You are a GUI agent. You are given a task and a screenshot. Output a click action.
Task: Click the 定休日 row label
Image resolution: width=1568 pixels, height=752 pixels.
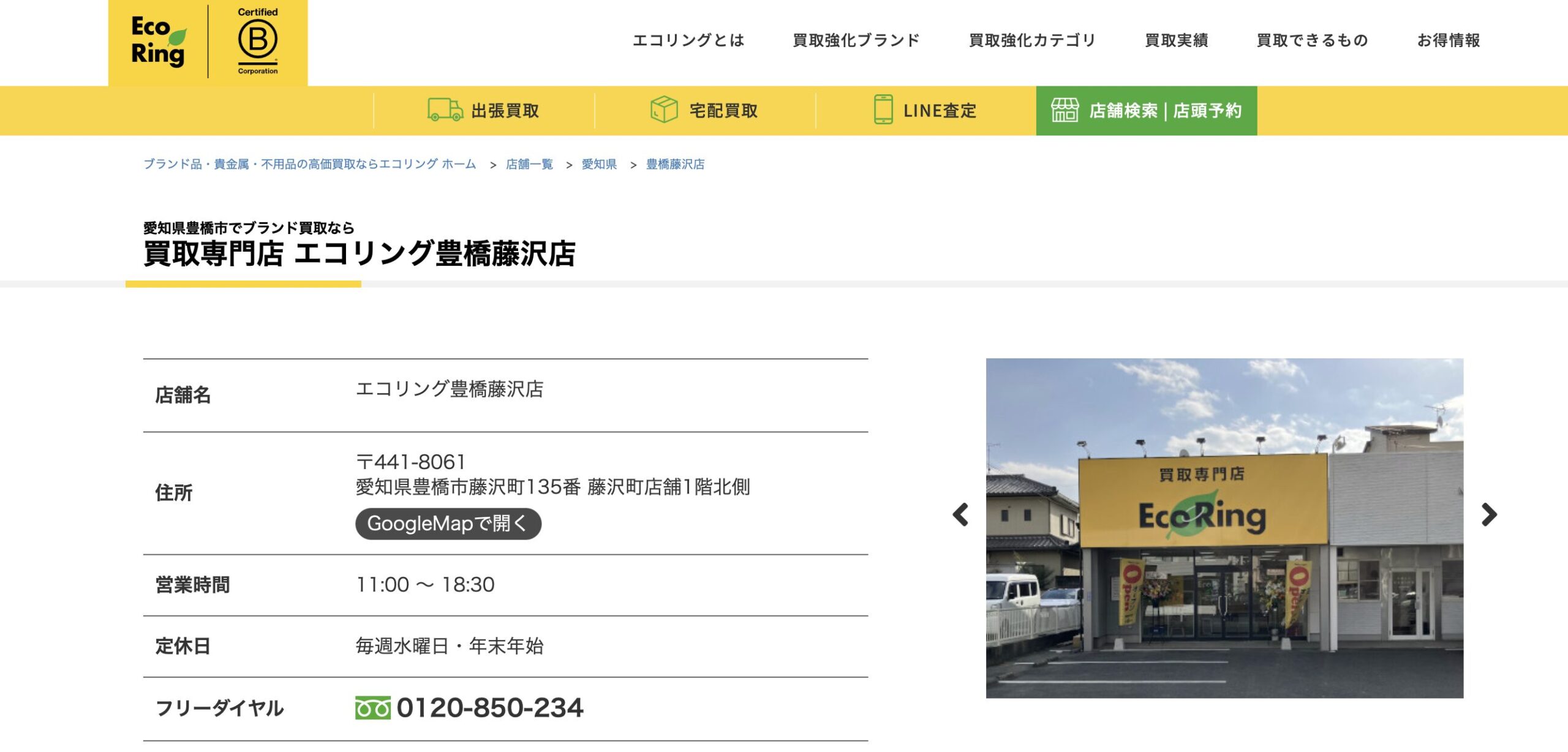183,647
